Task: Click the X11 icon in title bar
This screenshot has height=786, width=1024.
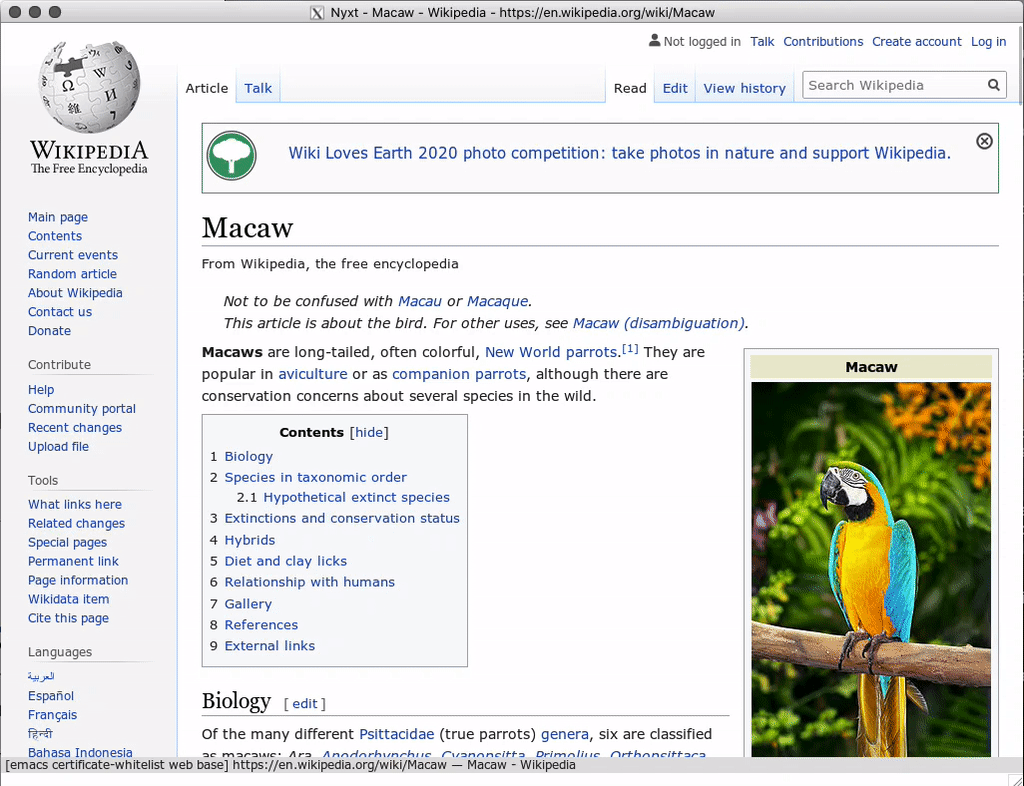Action: click(317, 12)
